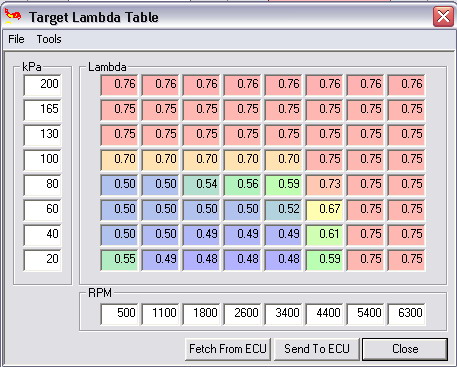Viewport: 457px width, 367px height.
Task: Select the 0.50 cell for 80 kPa, 500 RPM
Action: (119, 185)
